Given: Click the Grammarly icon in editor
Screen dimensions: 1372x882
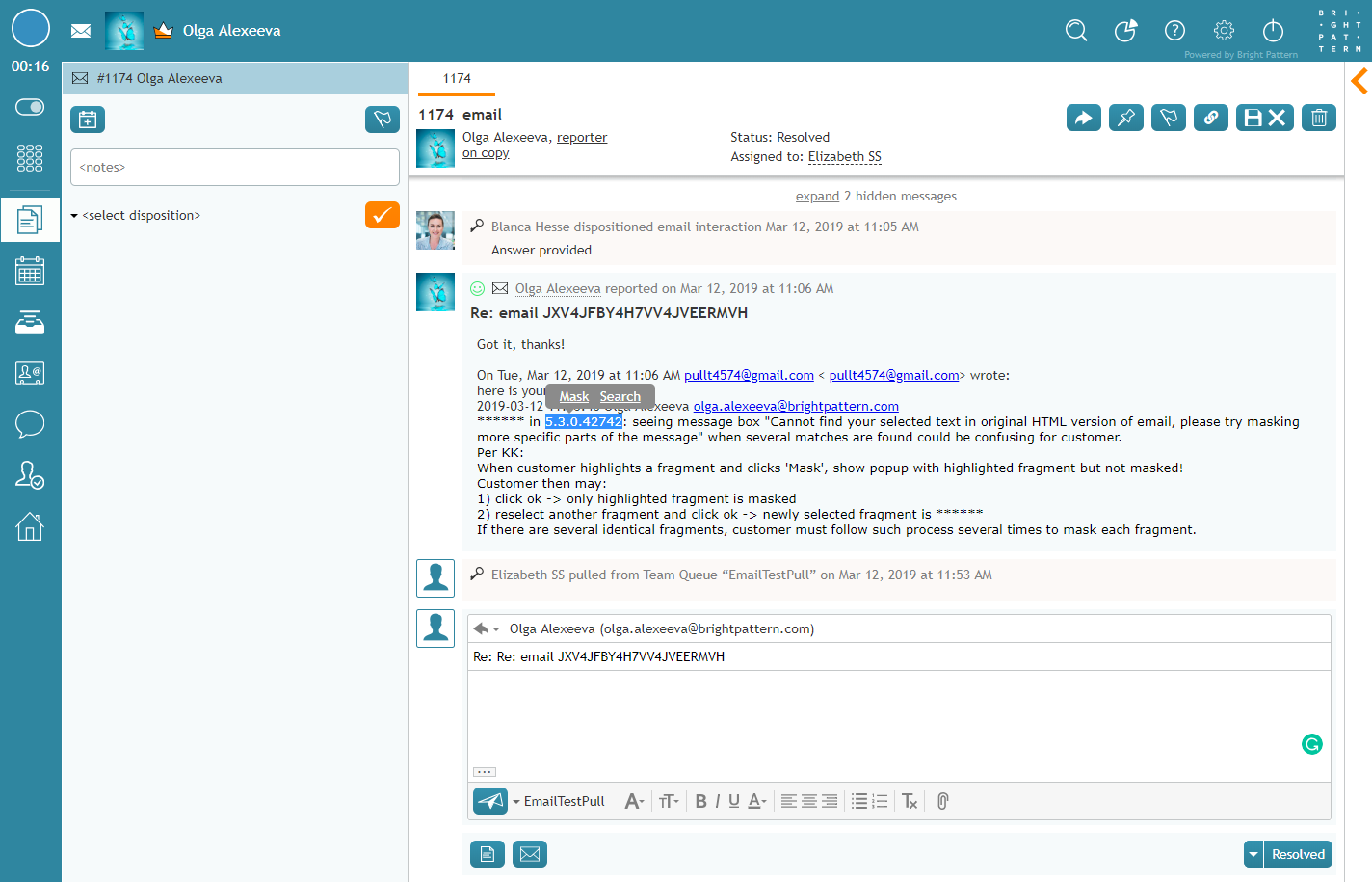Looking at the screenshot, I should [x=1312, y=744].
